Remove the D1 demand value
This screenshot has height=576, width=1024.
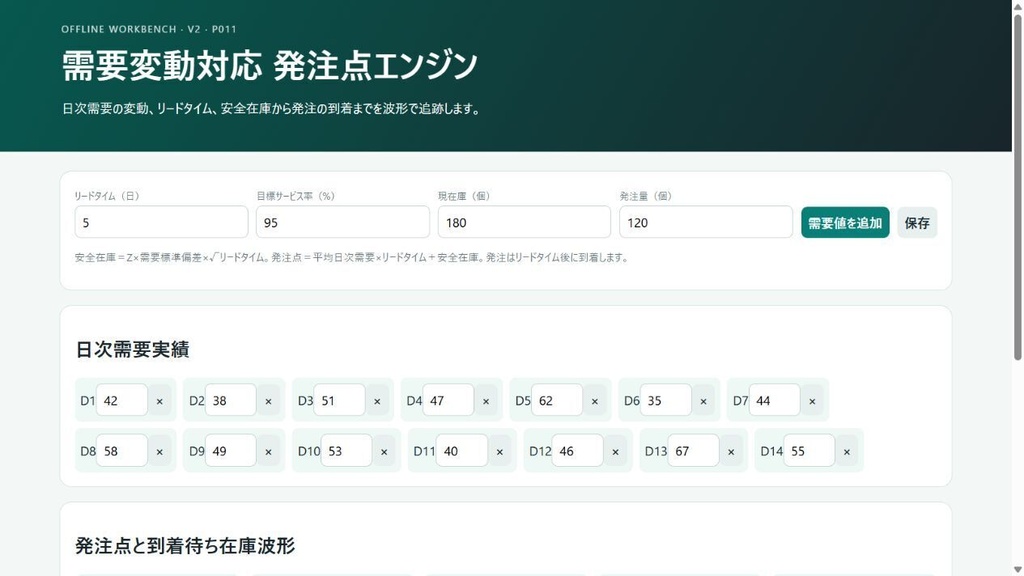point(159,401)
